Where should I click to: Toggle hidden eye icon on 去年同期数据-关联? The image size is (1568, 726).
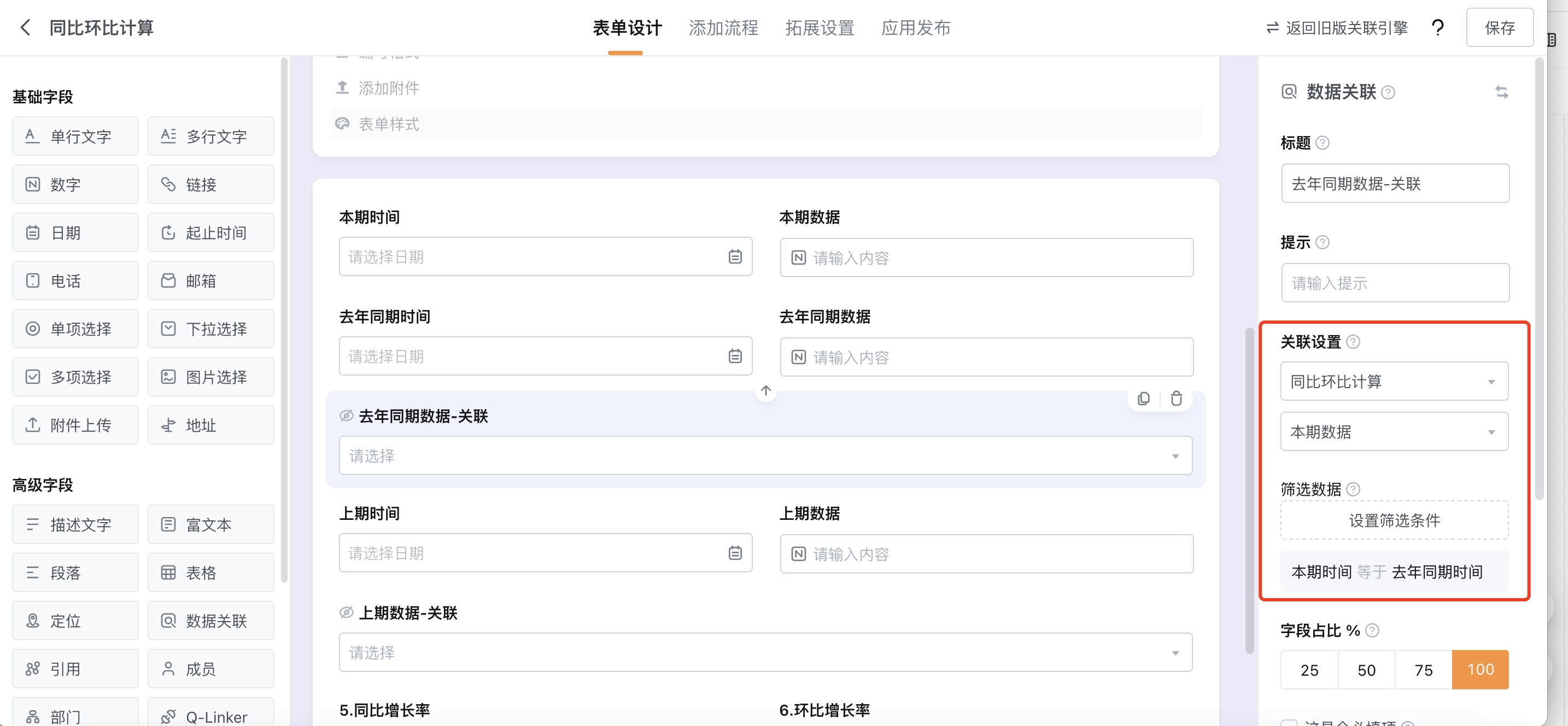click(346, 415)
